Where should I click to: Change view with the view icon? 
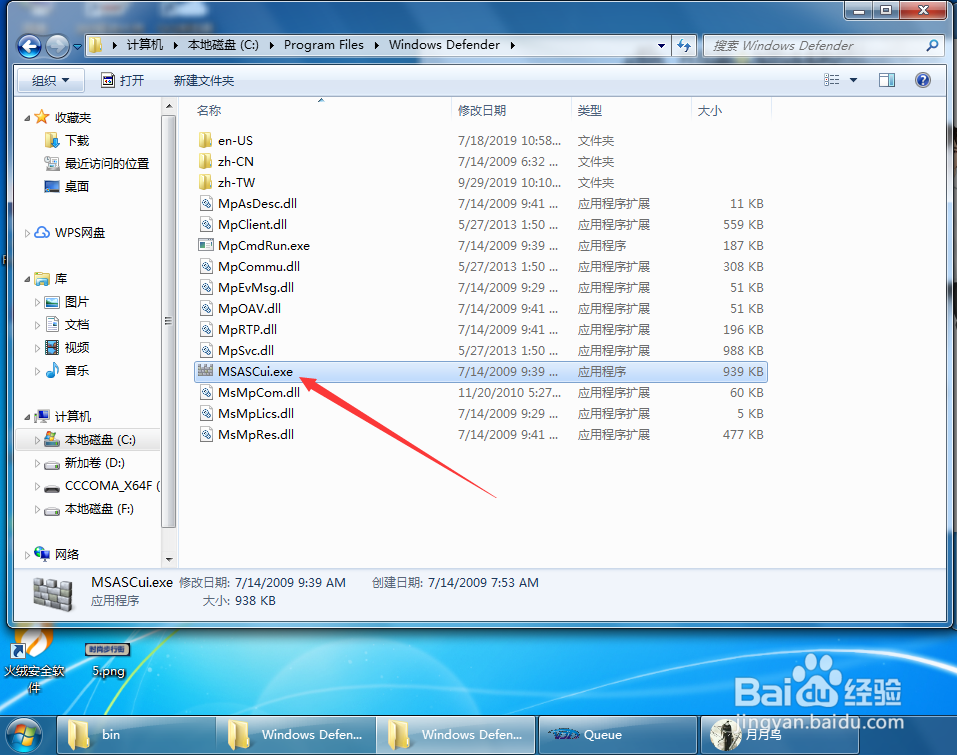click(x=831, y=80)
